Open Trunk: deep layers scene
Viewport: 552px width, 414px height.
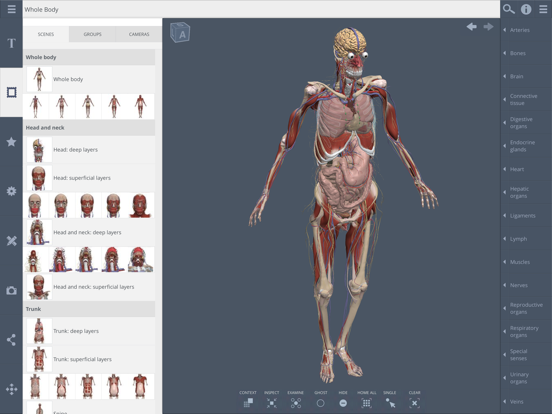click(89, 331)
